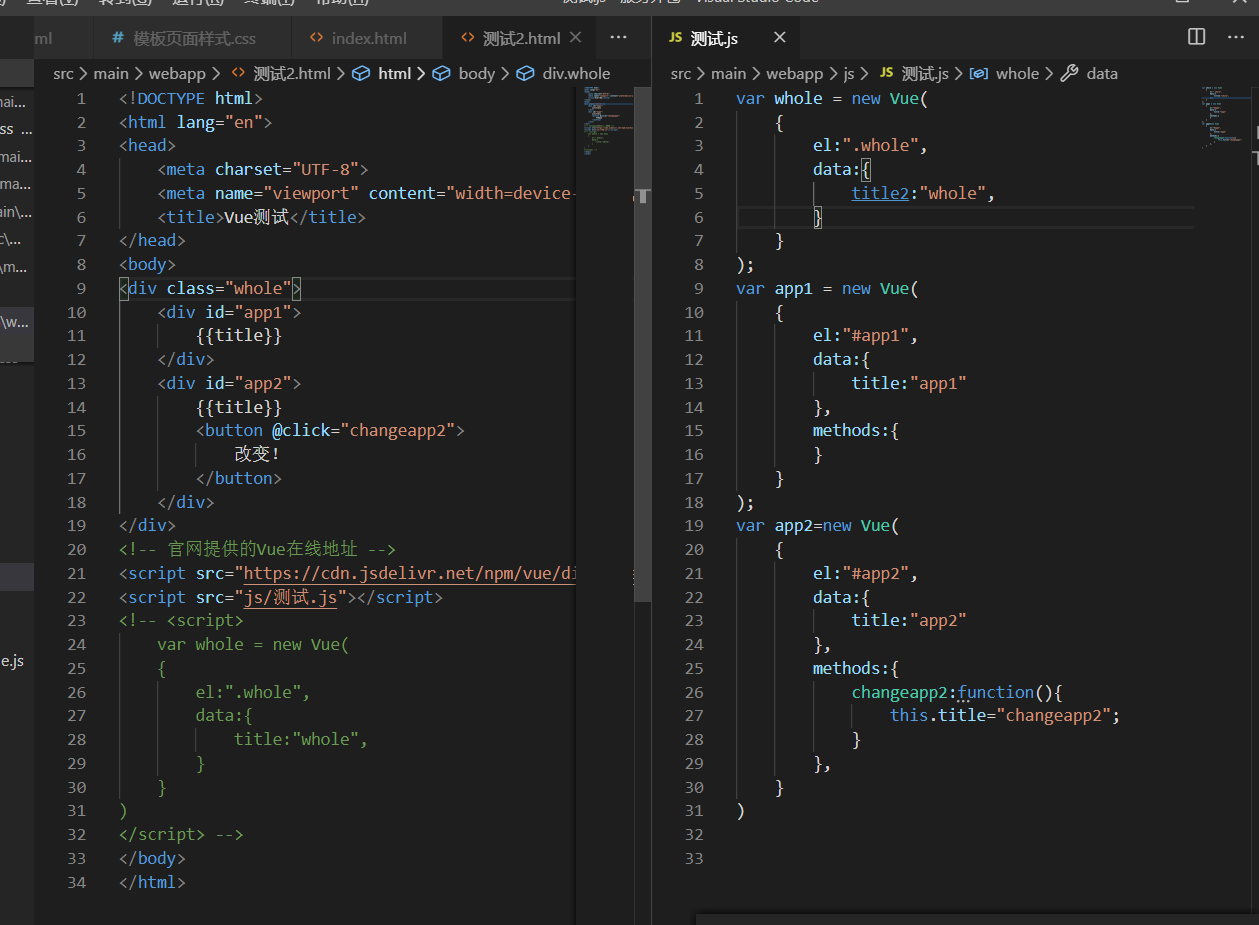Click the js/测试.js script path link
The image size is (1259, 925).
pyautogui.click(x=291, y=597)
